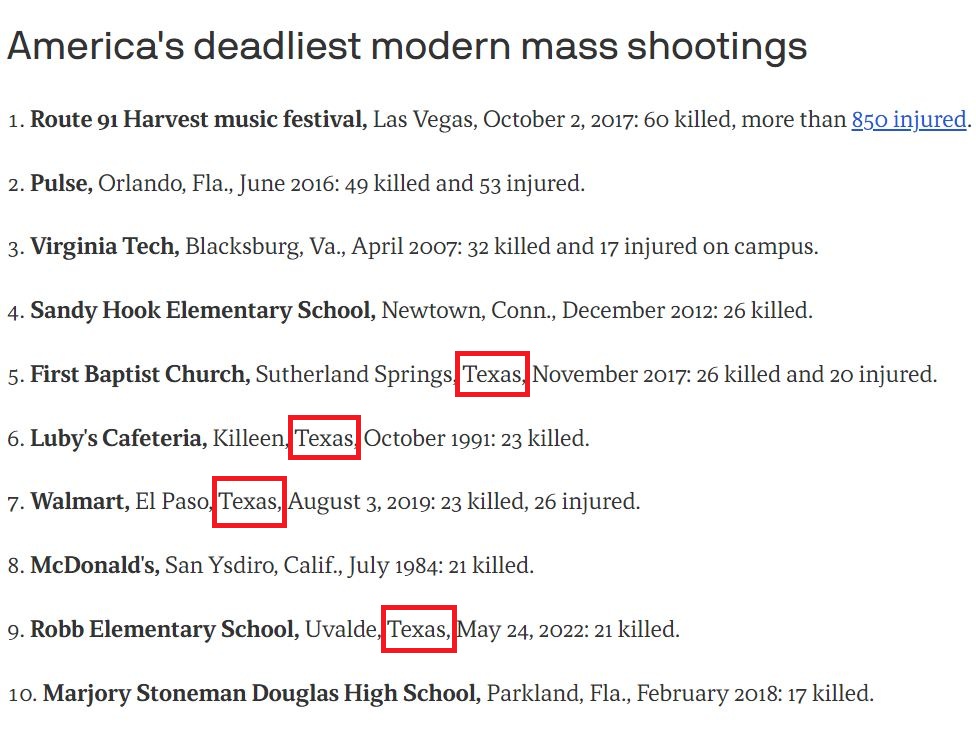Click the bold "Robb Elementary School" name
The image size is (976, 731).
tap(165, 630)
